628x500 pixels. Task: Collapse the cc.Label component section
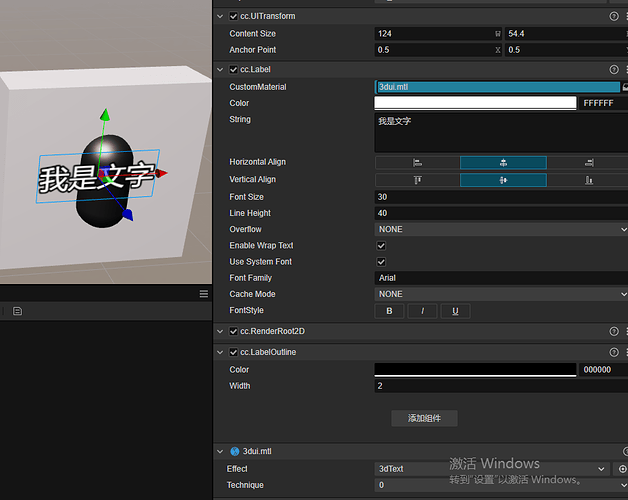point(220,70)
